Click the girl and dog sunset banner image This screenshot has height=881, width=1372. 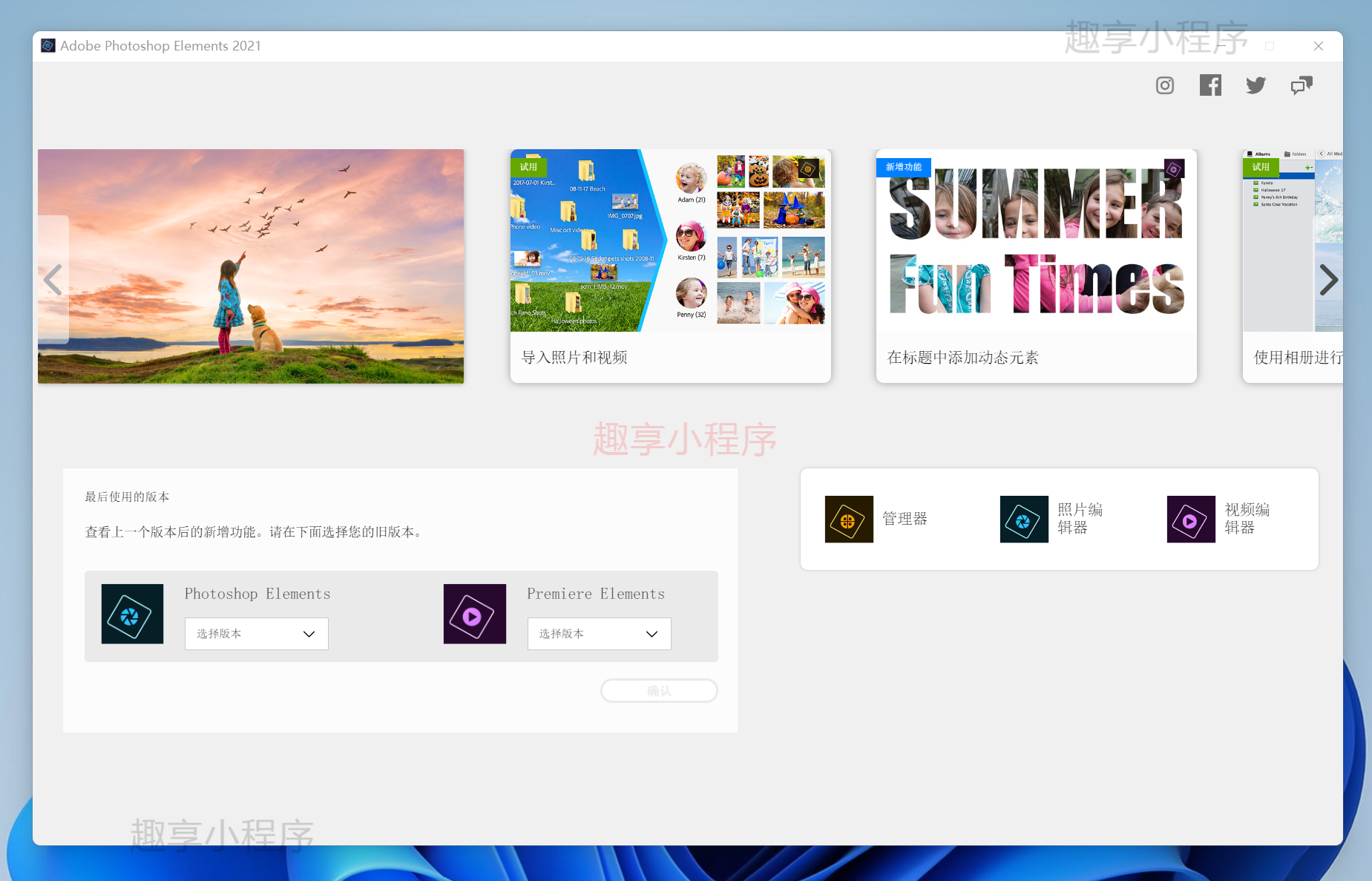tap(251, 266)
